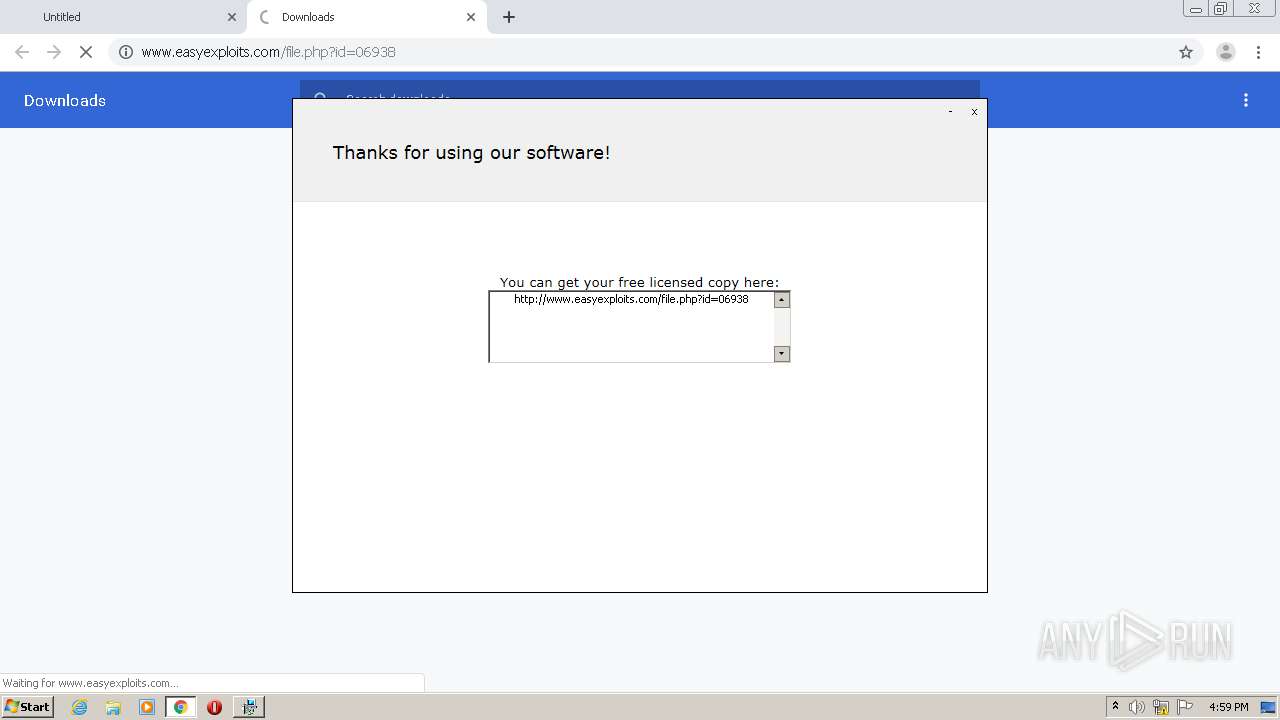Open Action Center flag icon
This screenshot has height=720, width=1280.
[1185, 707]
